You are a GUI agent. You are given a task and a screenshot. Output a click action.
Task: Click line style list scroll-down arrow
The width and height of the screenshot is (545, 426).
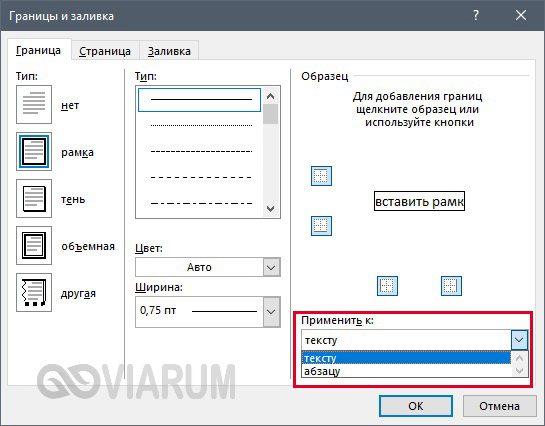pos(270,208)
